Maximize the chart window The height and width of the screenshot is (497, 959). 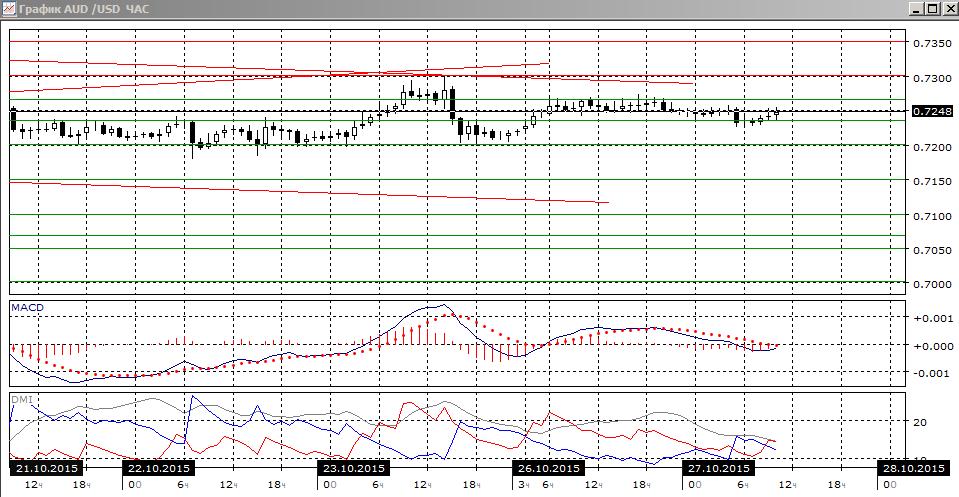coord(932,9)
